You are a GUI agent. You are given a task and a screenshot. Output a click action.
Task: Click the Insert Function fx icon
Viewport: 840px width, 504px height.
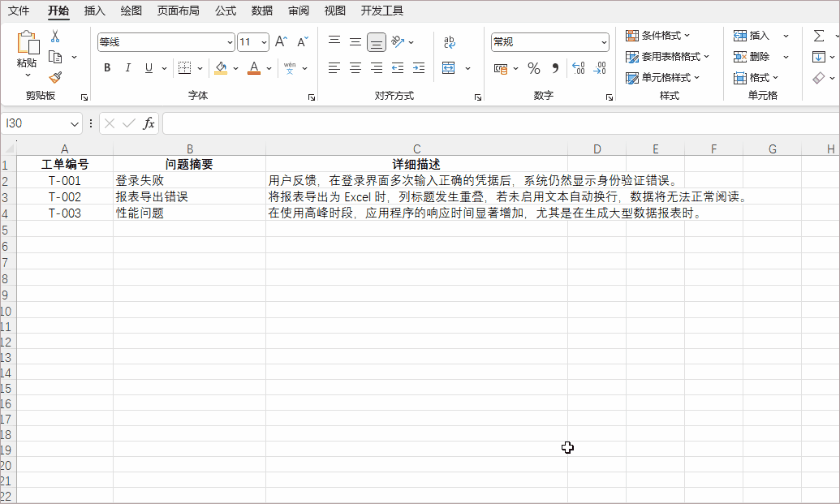[149, 123]
